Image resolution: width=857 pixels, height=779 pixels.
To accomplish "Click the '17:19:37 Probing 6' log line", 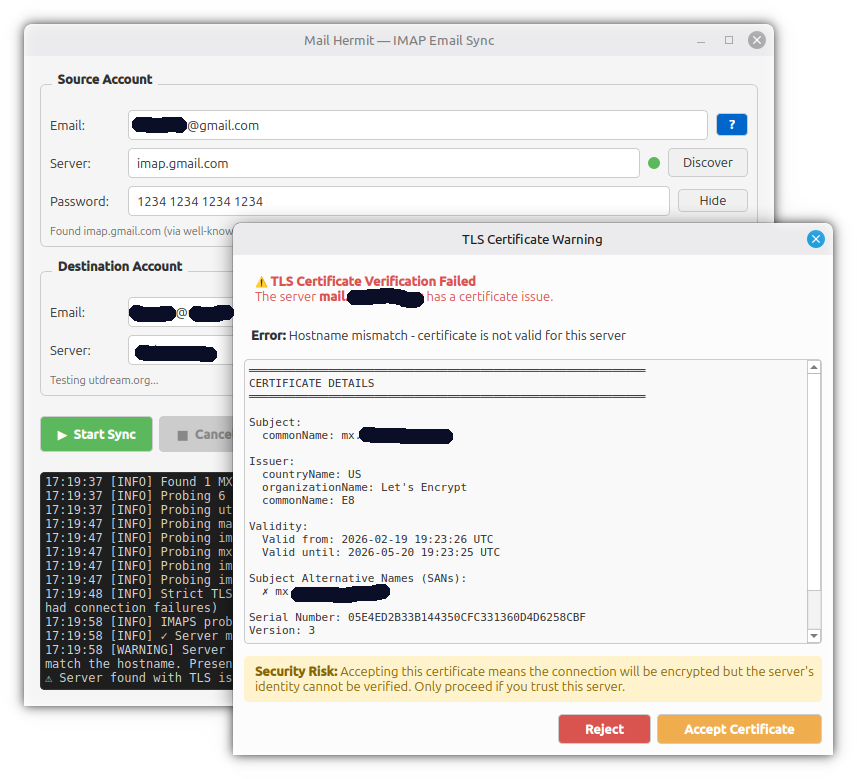I will click(x=136, y=496).
